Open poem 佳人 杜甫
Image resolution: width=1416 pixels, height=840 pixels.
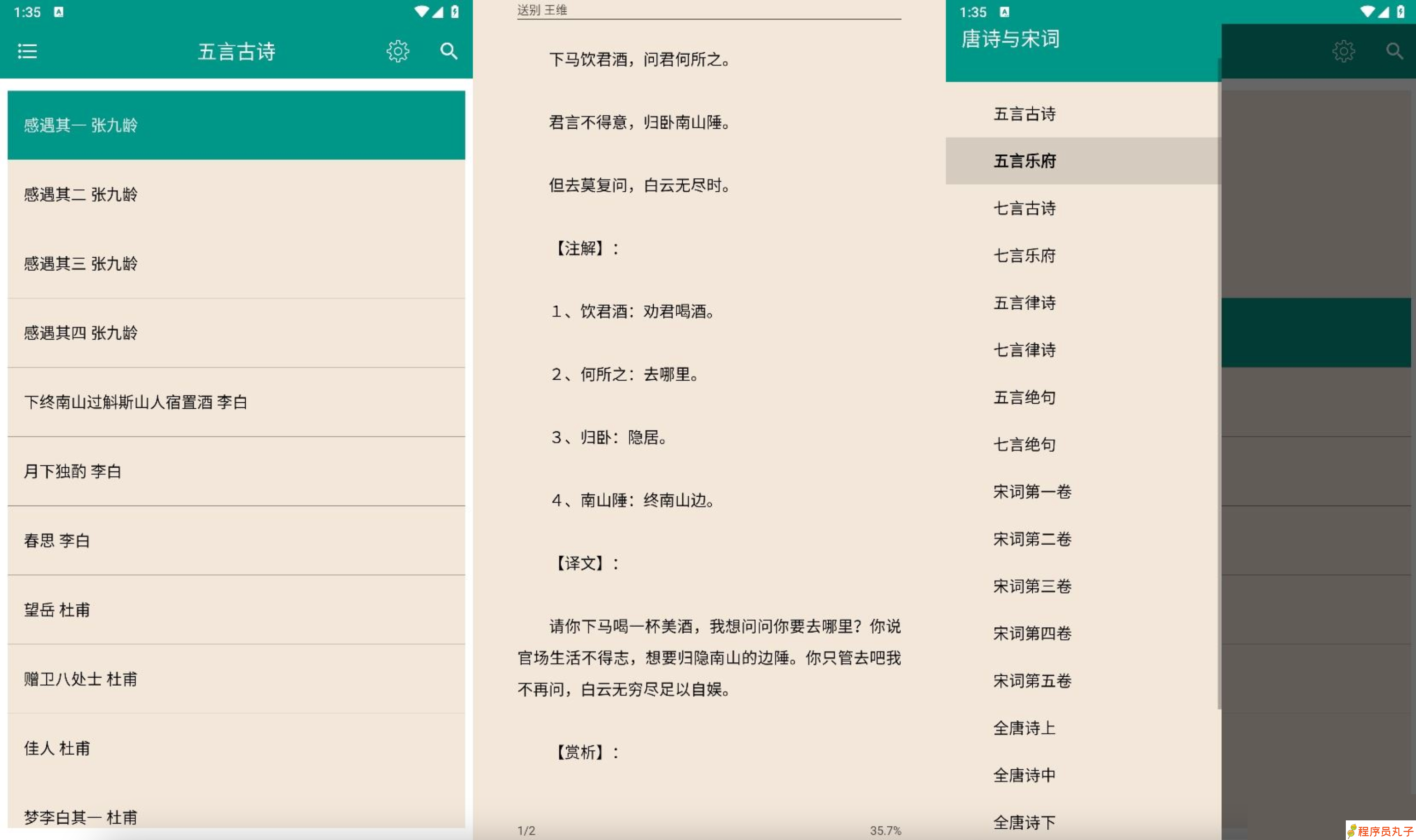click(236, 748)
